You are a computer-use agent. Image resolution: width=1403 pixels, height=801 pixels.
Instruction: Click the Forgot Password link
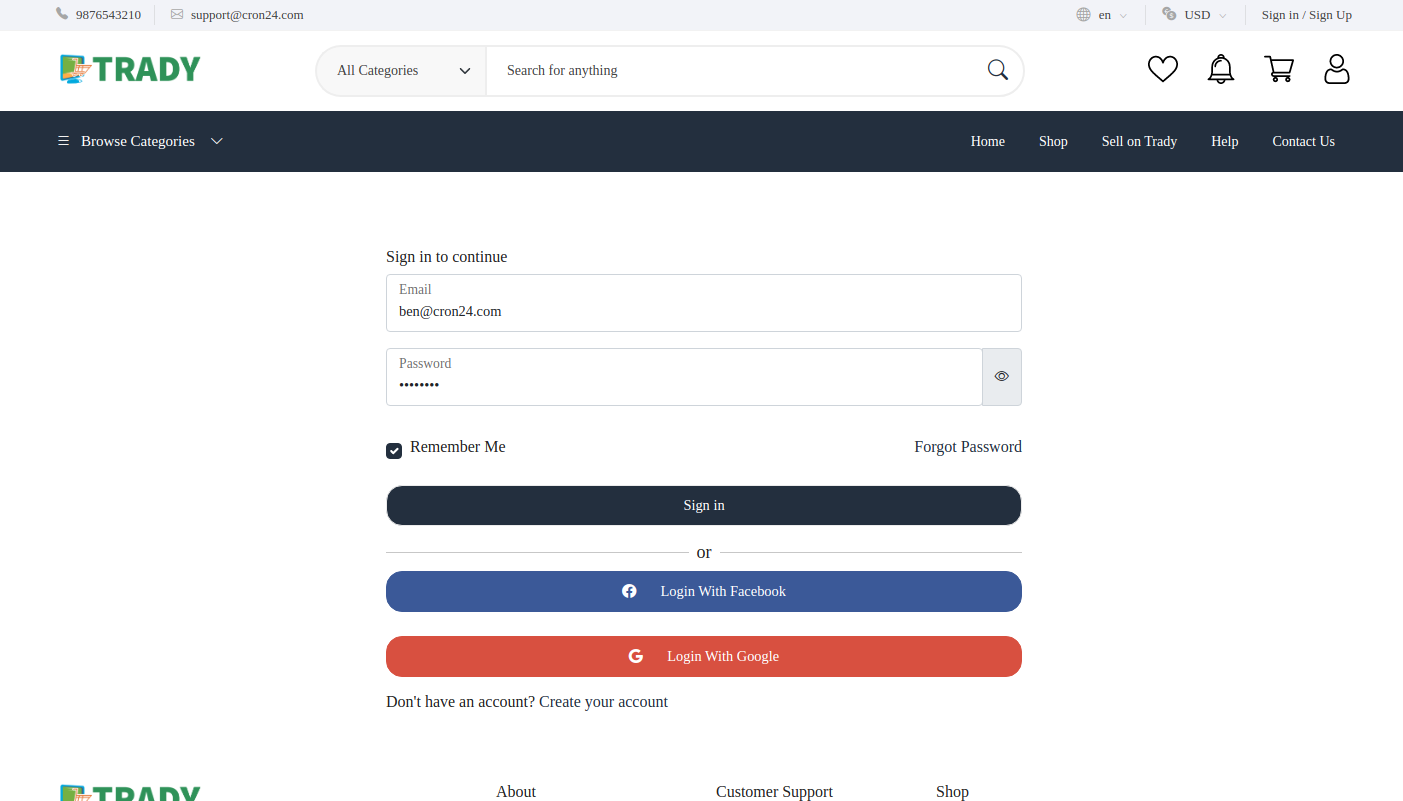pos(968,446)
